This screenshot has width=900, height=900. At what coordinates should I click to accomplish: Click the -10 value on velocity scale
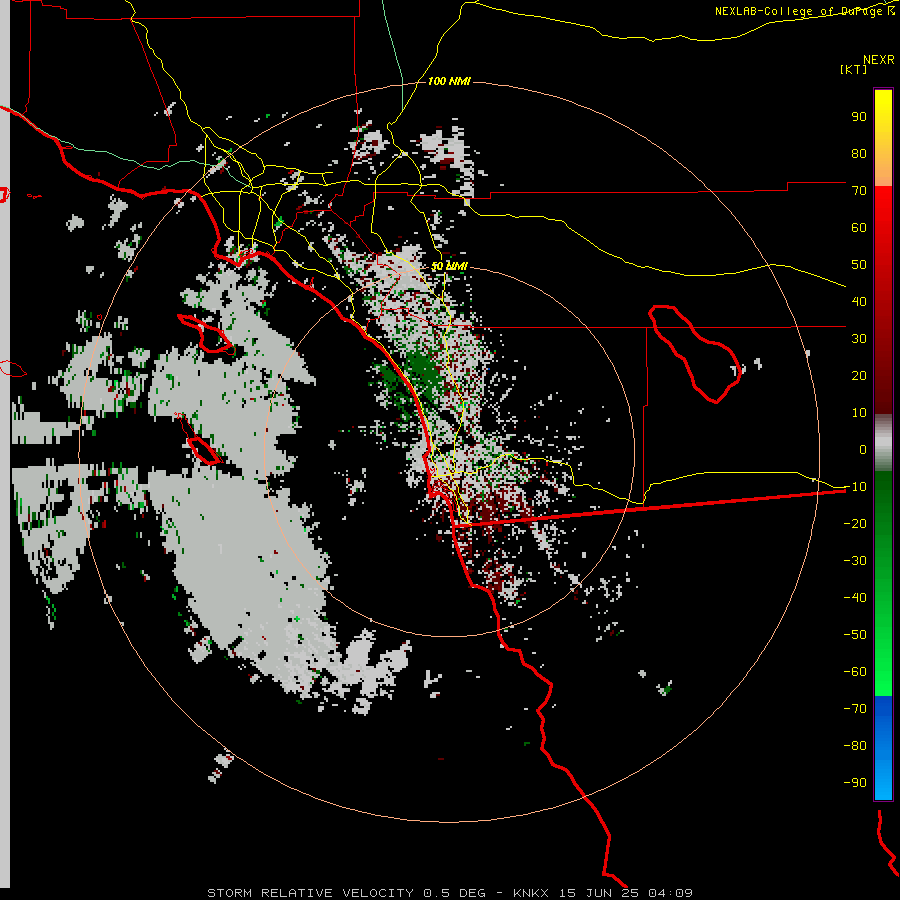pos(855,487)
